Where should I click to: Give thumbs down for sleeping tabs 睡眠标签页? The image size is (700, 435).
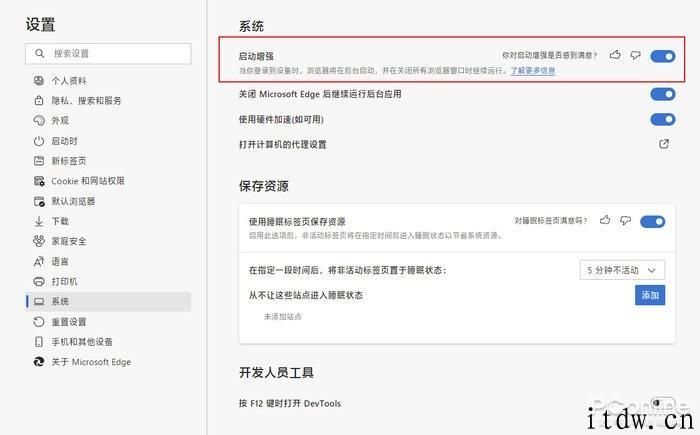point(625,220)
